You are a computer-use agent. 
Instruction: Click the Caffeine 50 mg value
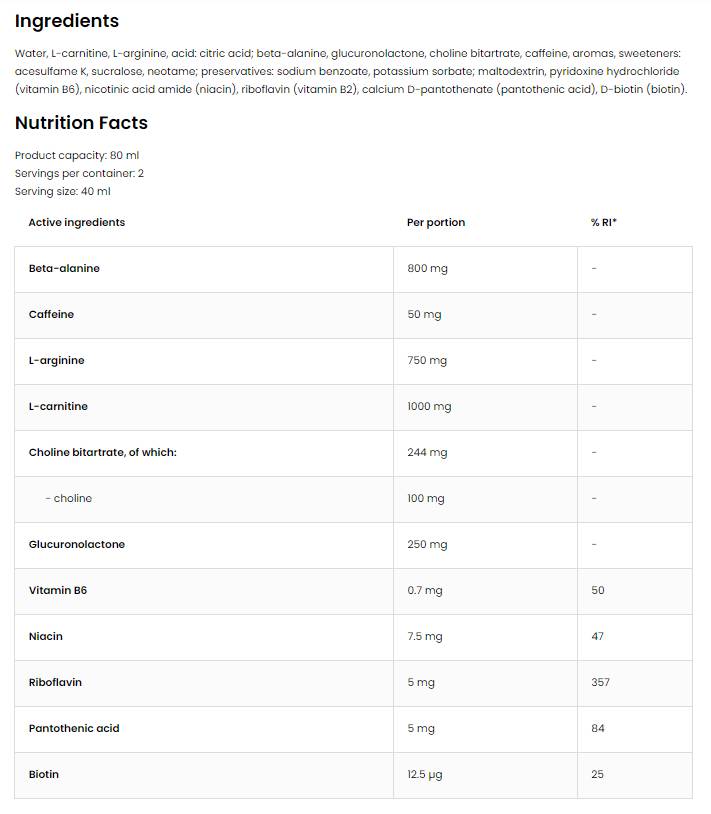[x=424, y=314]
